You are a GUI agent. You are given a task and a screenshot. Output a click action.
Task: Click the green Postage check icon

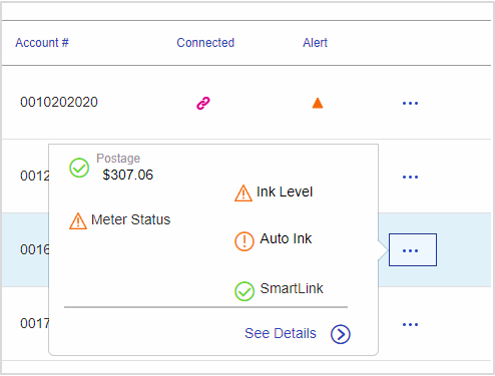79,168
